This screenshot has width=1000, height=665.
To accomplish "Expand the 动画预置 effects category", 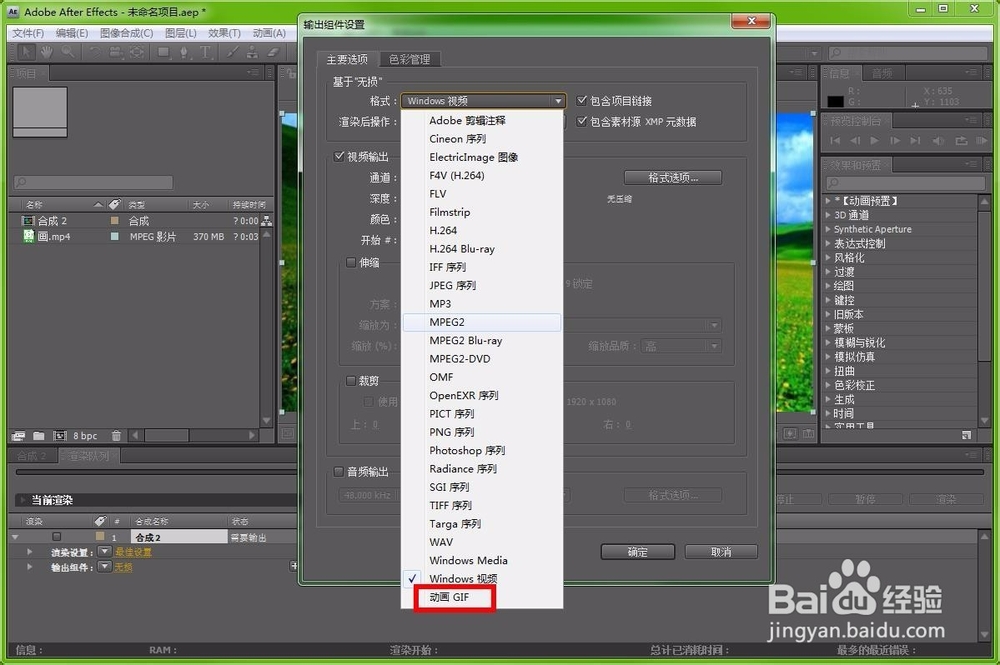I will pos(828,201).
